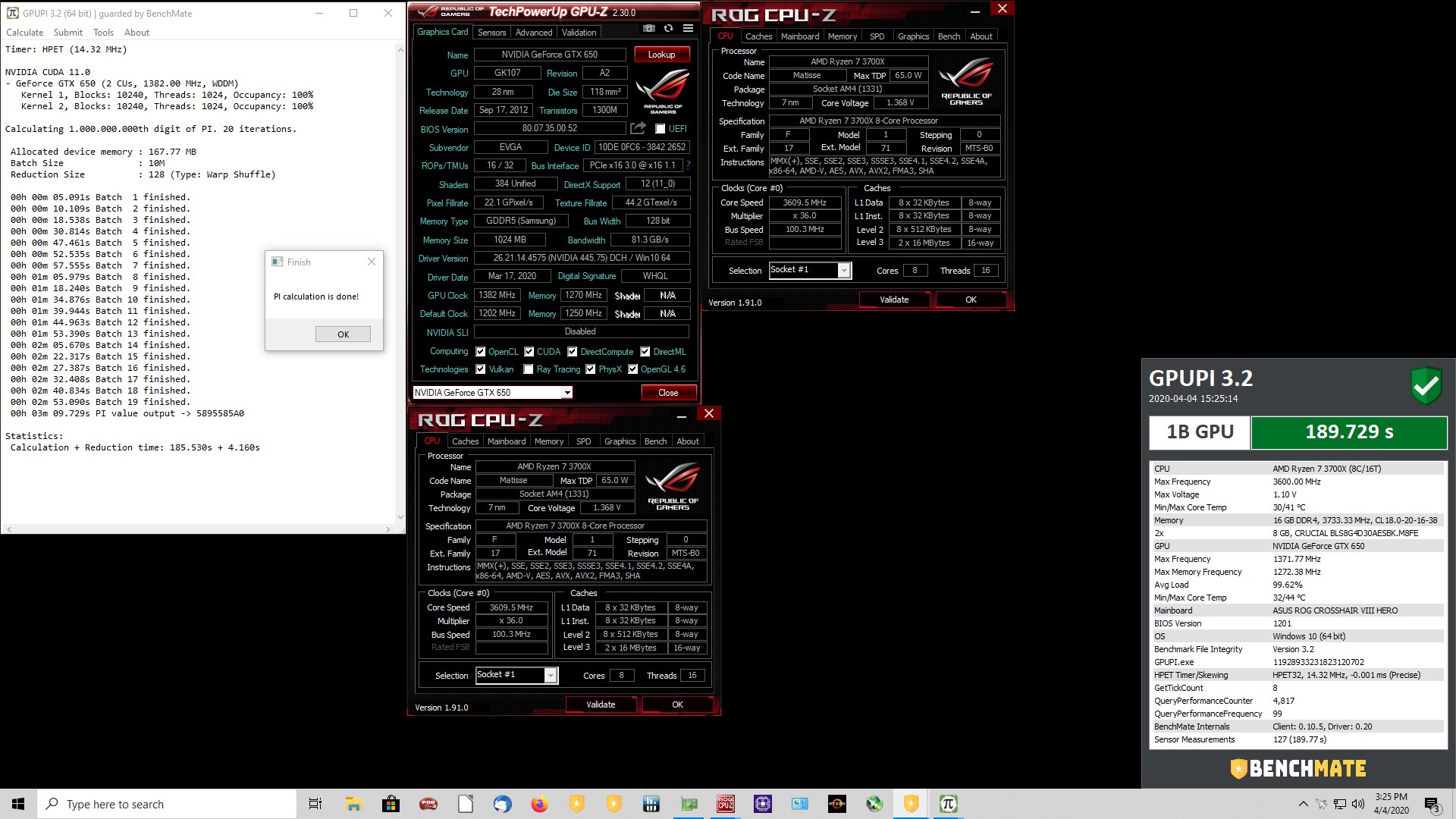
Task: Open Microsoft Store from the taskbar
Action: (x=391, y=804)
